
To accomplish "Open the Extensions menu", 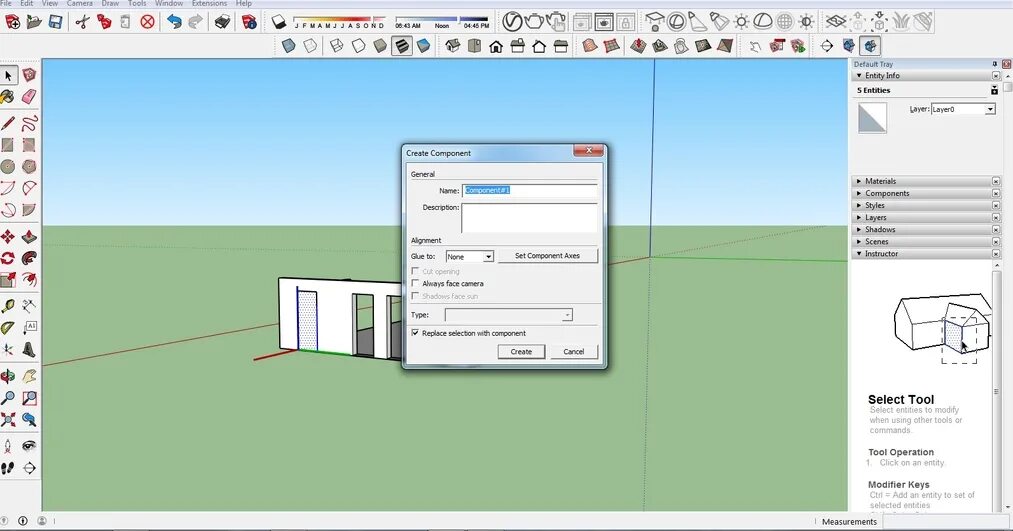I will [209, 3].
